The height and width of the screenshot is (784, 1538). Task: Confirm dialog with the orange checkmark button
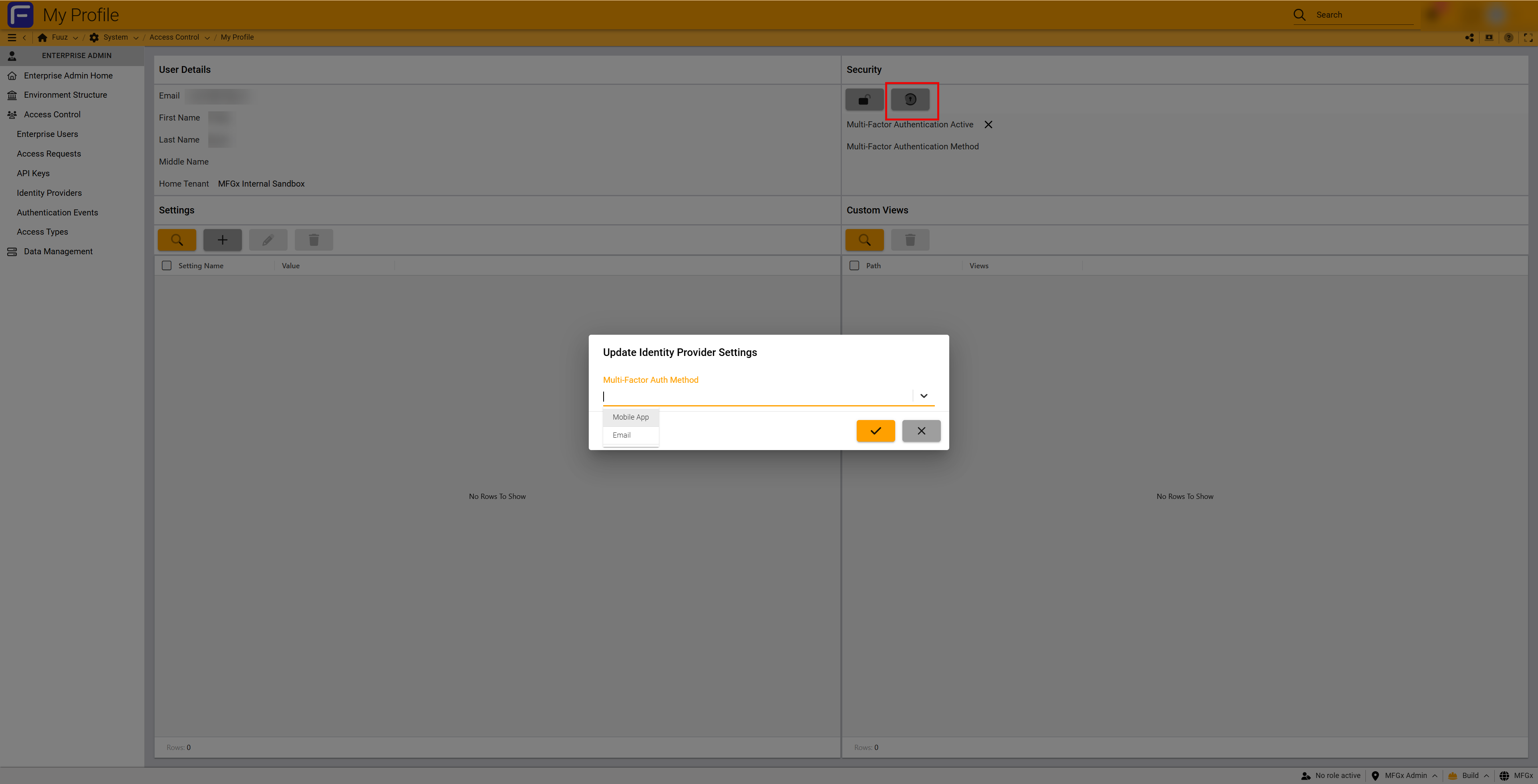[x=875, y=431]
